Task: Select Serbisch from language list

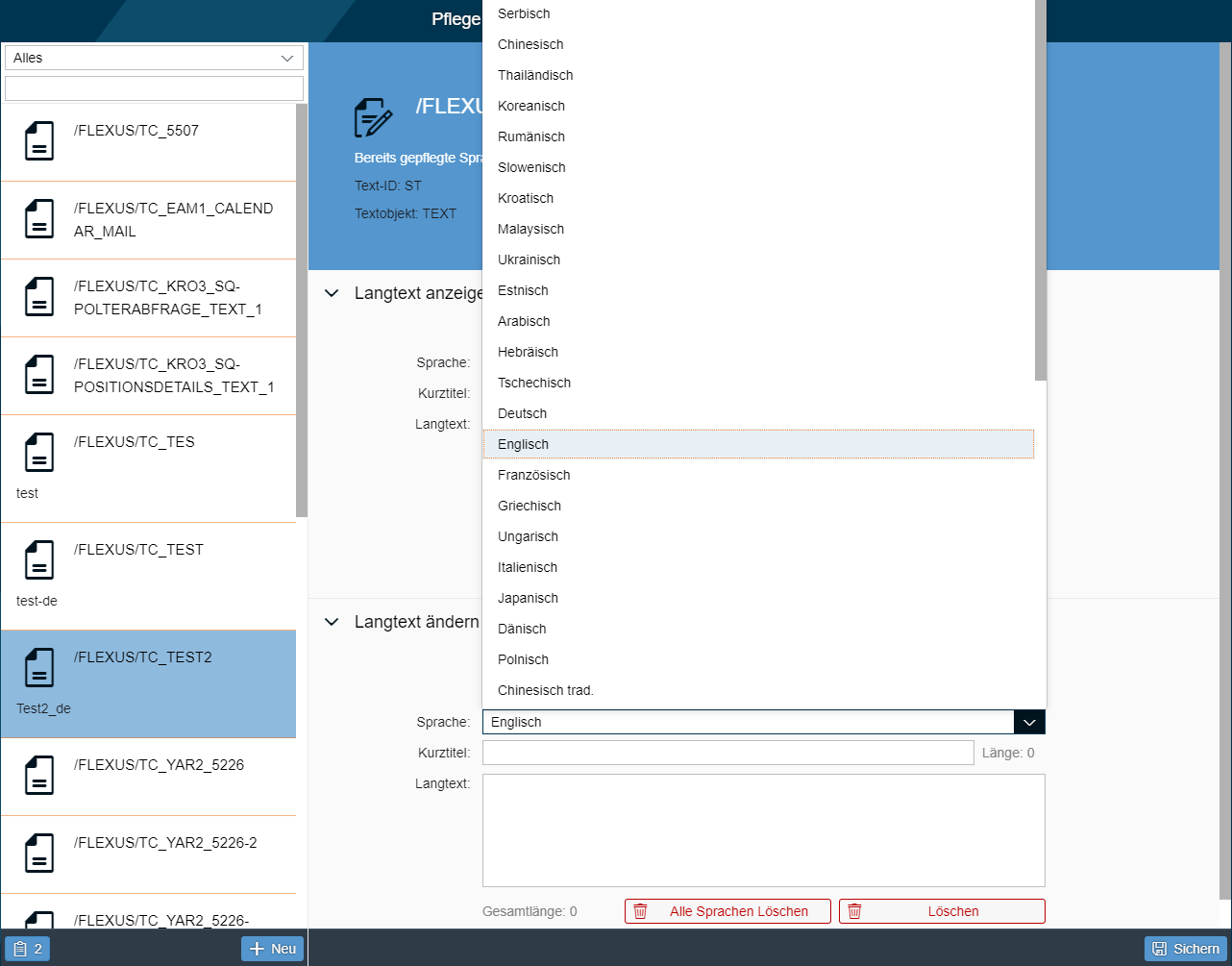Action: coord(758,13)
